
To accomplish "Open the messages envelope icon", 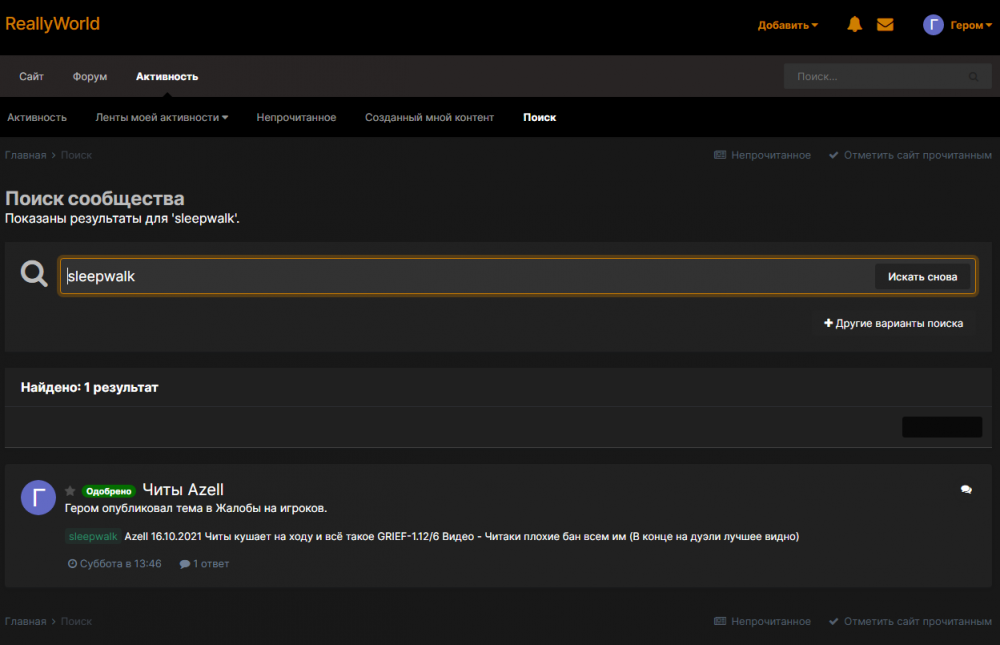I will tap(885, 24).
